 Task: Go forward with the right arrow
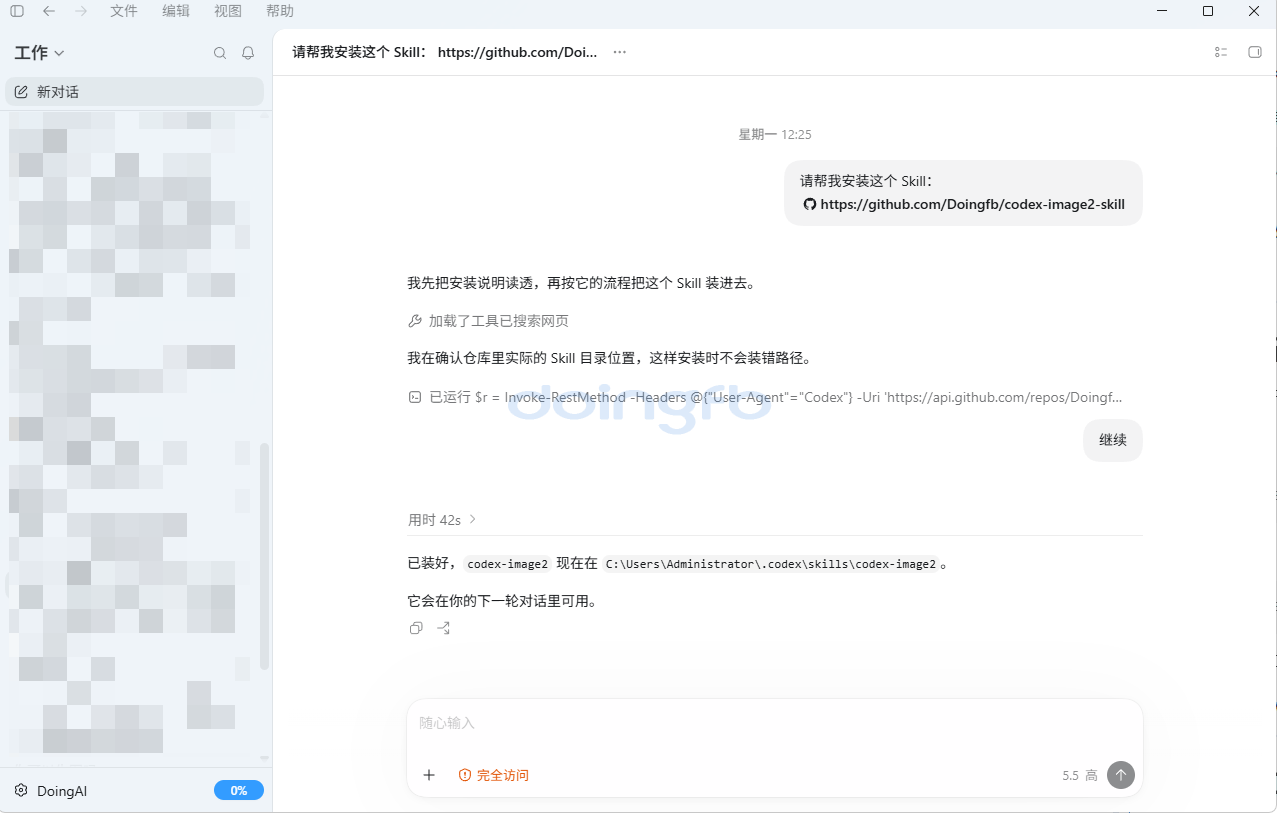pyautogui.click(x=81, y=11)
